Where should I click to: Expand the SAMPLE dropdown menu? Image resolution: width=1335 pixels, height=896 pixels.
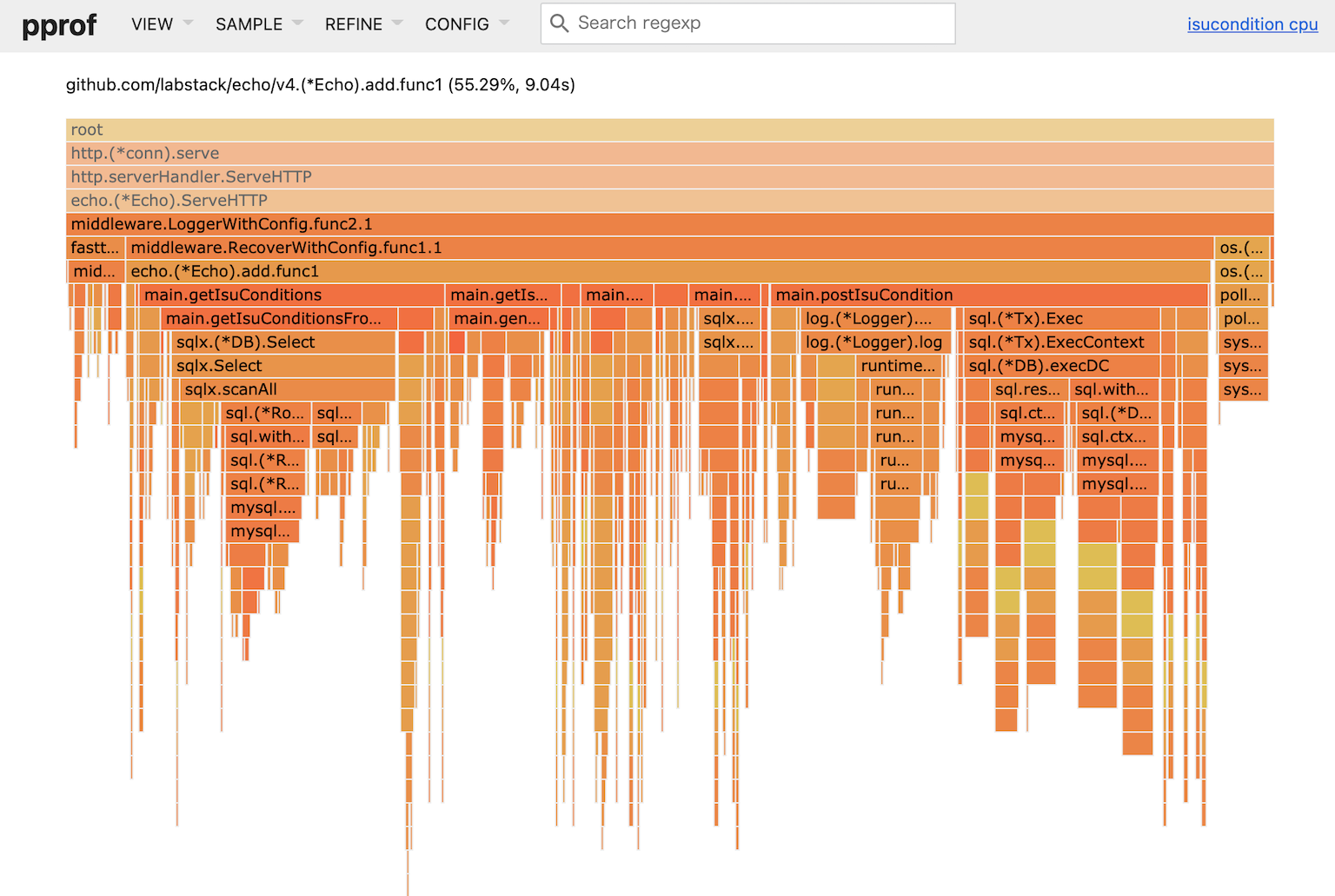tap(258, 24)
